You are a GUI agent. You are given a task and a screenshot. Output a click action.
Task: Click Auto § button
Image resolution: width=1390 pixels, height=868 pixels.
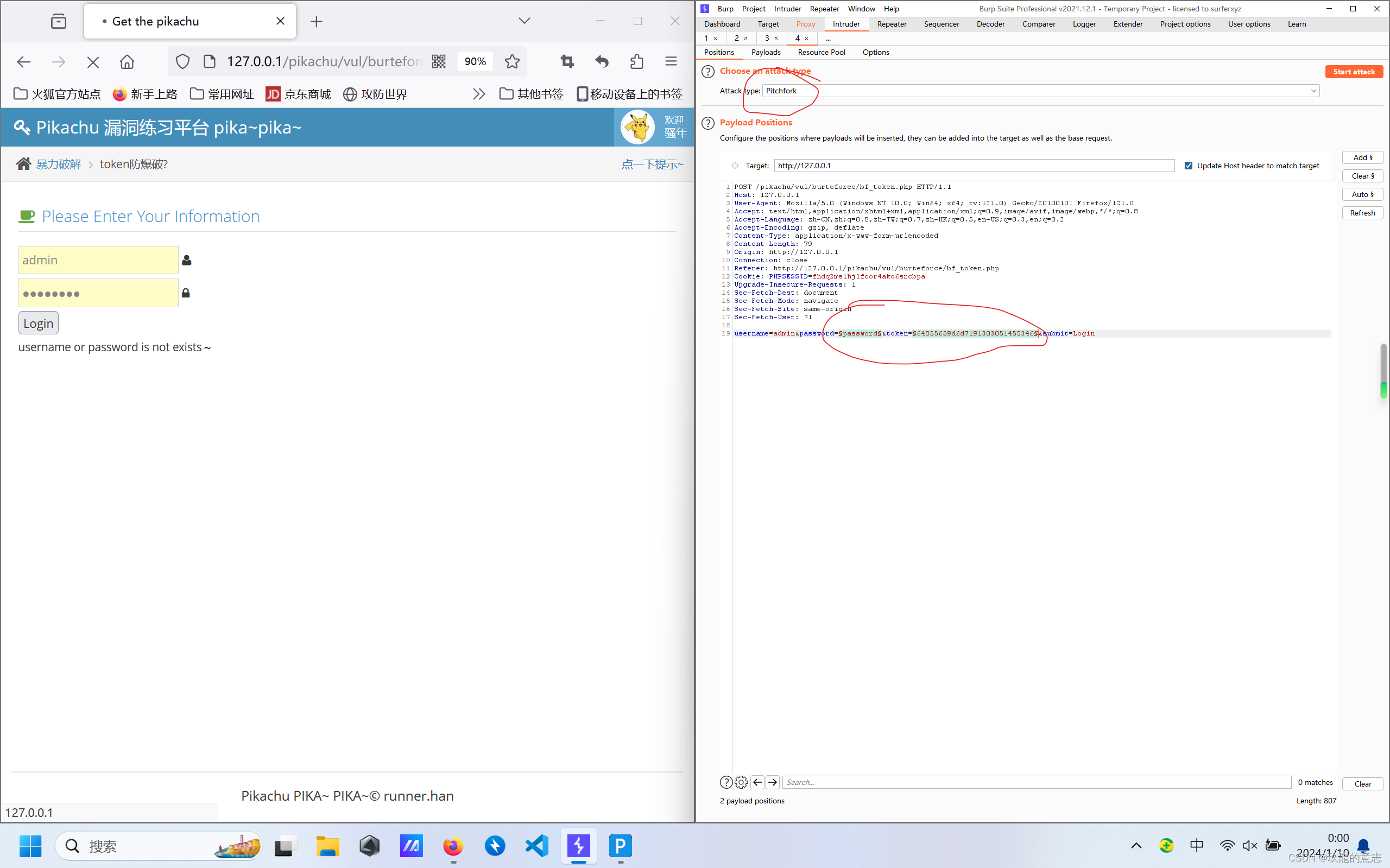pyautogui.click(x=1362, y=195)
